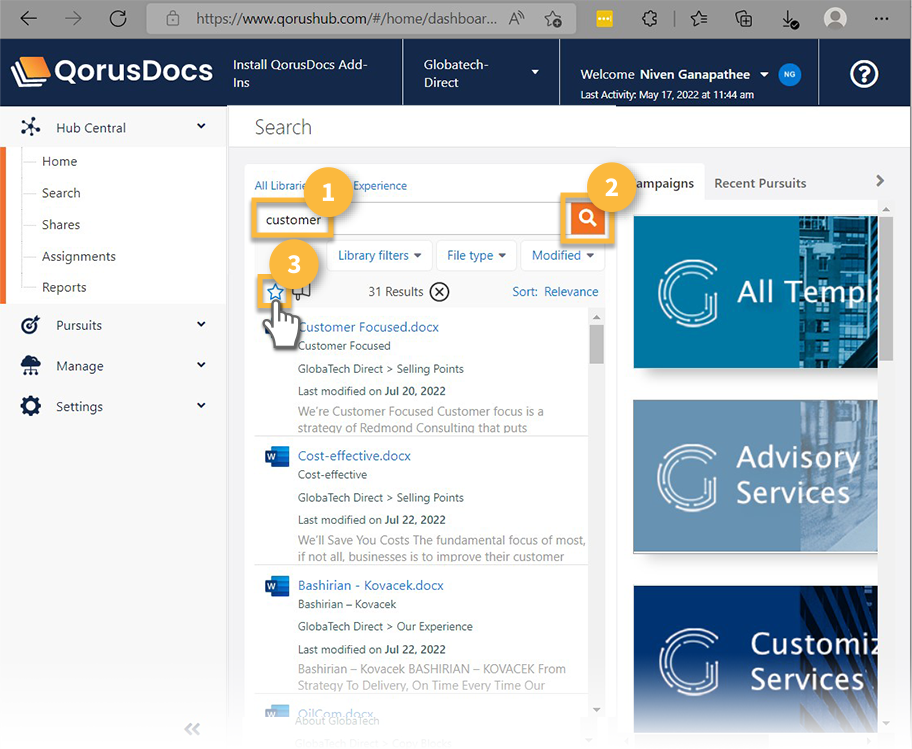912x749 pixels.
Task: Collapse the sidebar with the double chevron
Action: point(192,729)
